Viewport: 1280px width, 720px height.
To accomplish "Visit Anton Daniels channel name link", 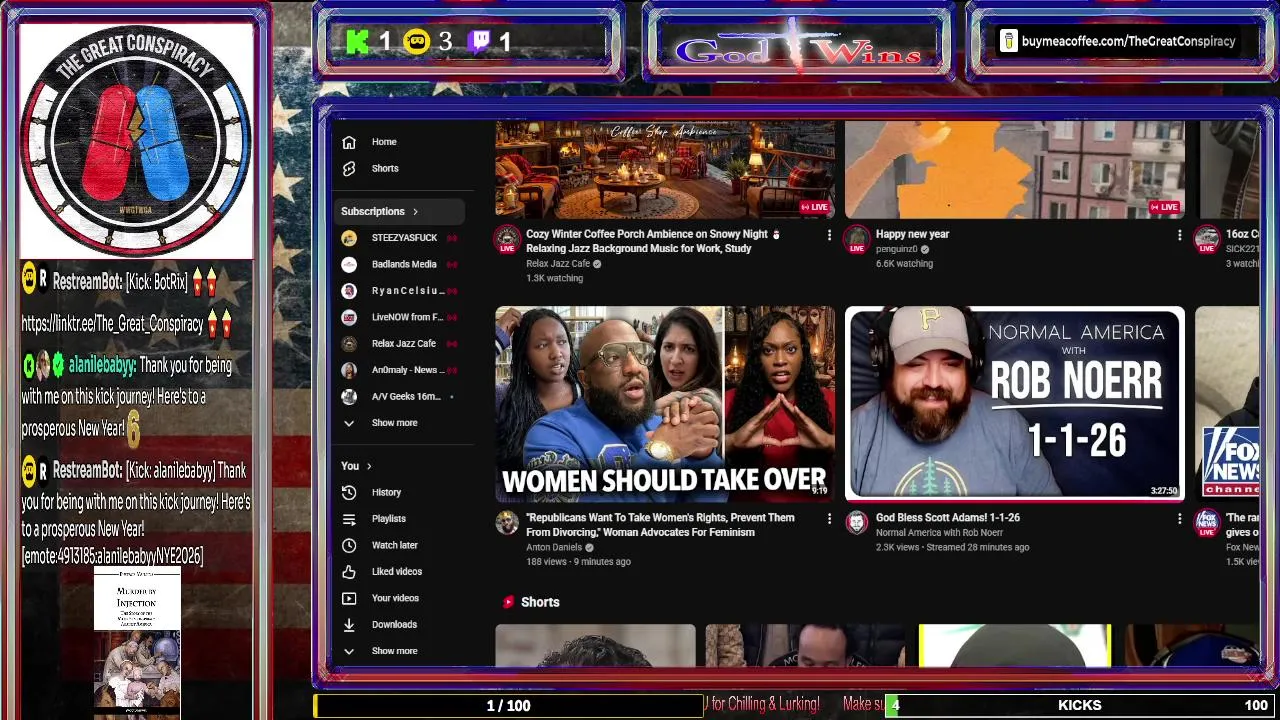I will 554,547.
